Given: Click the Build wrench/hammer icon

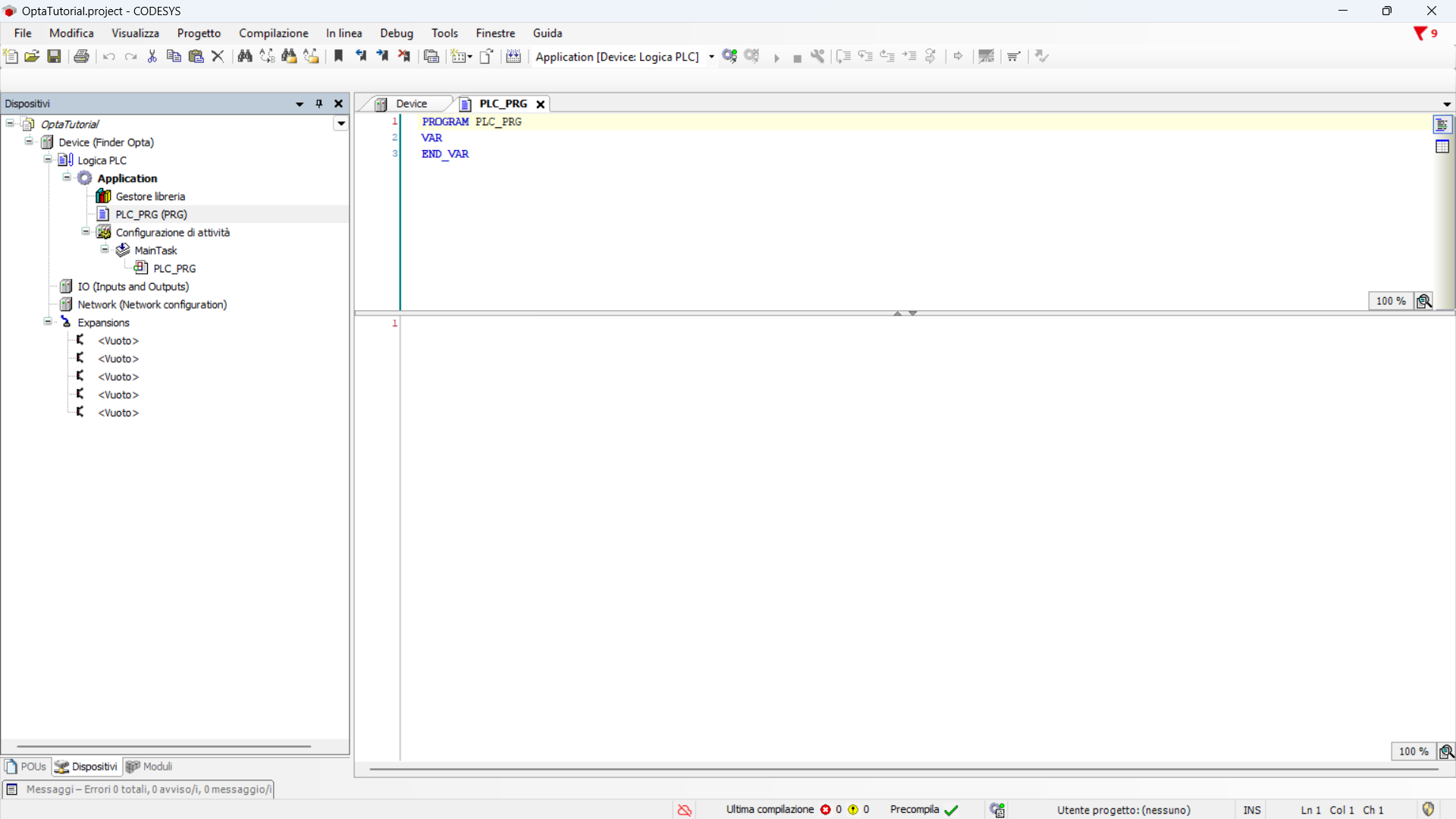Looking at the screenshot, I should pos(817,56).
